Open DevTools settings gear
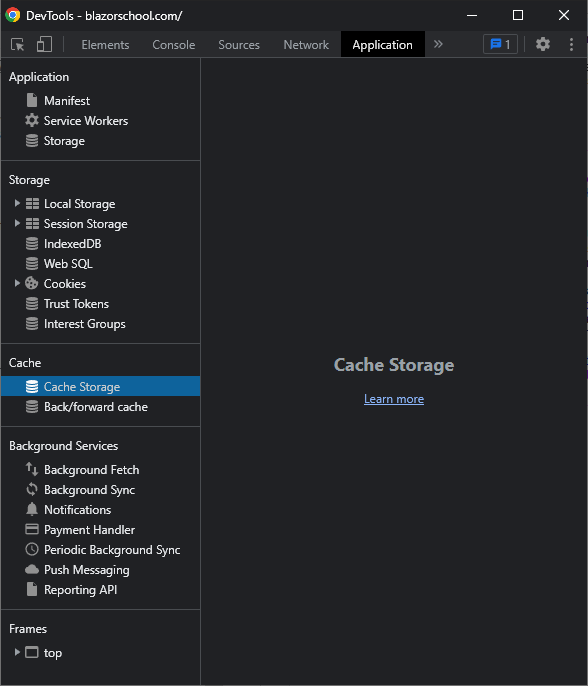This screenshot has width=588, height=686. point(543,44)
